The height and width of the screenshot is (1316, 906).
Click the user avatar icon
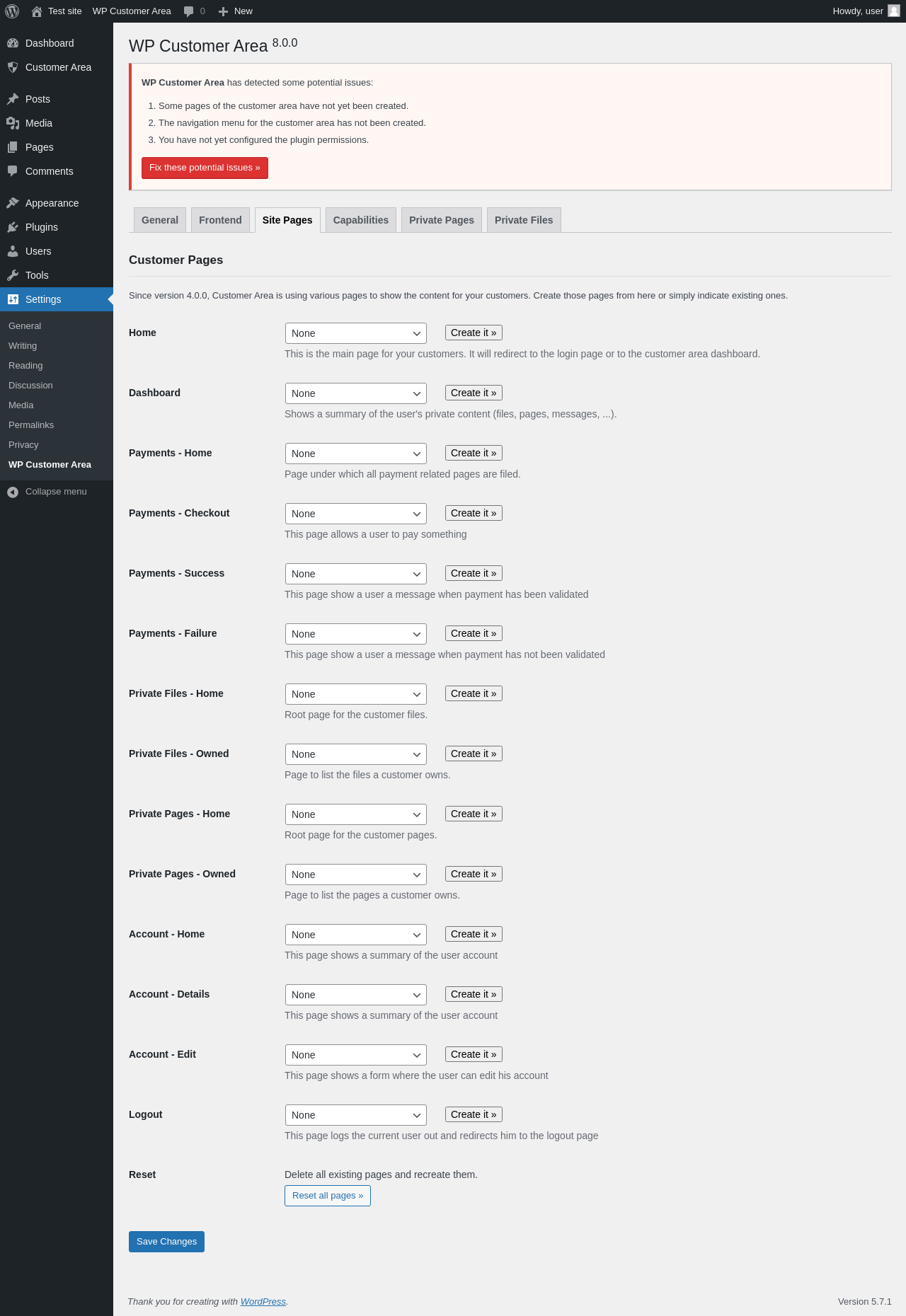[x=894, y=11]
